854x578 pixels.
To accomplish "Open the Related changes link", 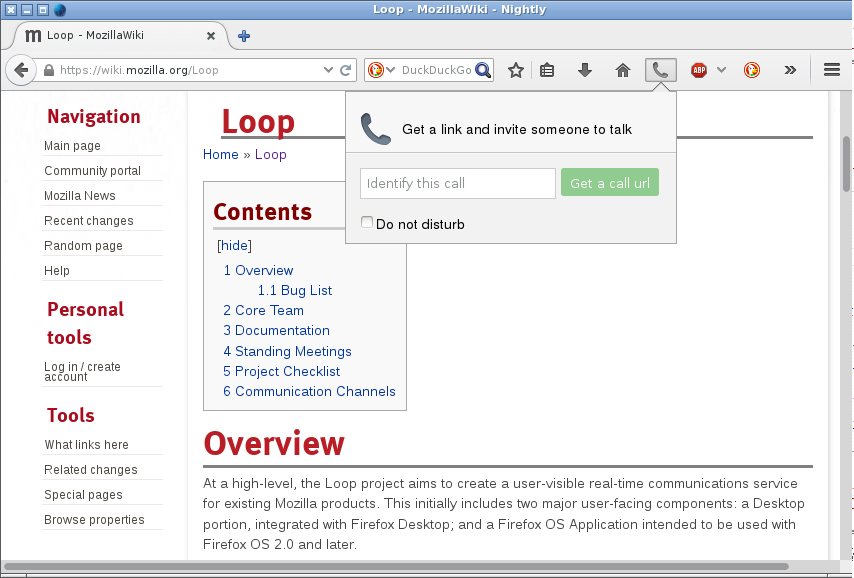I will tap(91, 470).
